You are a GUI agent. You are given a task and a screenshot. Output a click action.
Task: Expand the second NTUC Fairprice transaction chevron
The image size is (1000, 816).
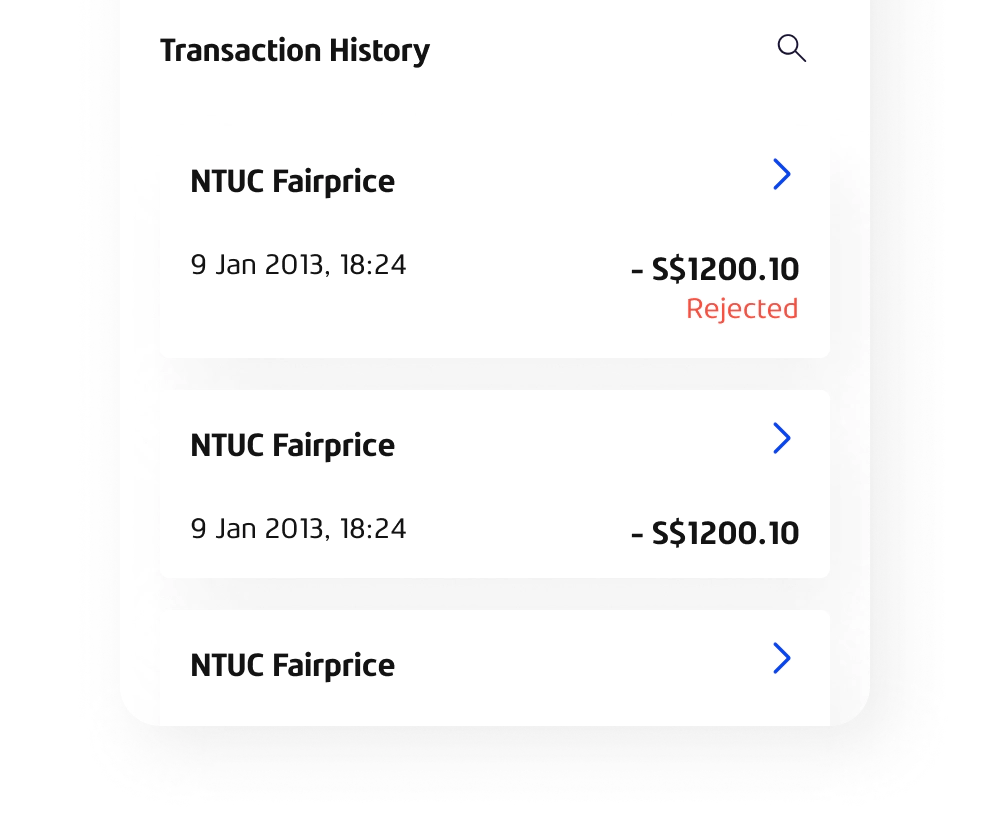coord(782,438)
